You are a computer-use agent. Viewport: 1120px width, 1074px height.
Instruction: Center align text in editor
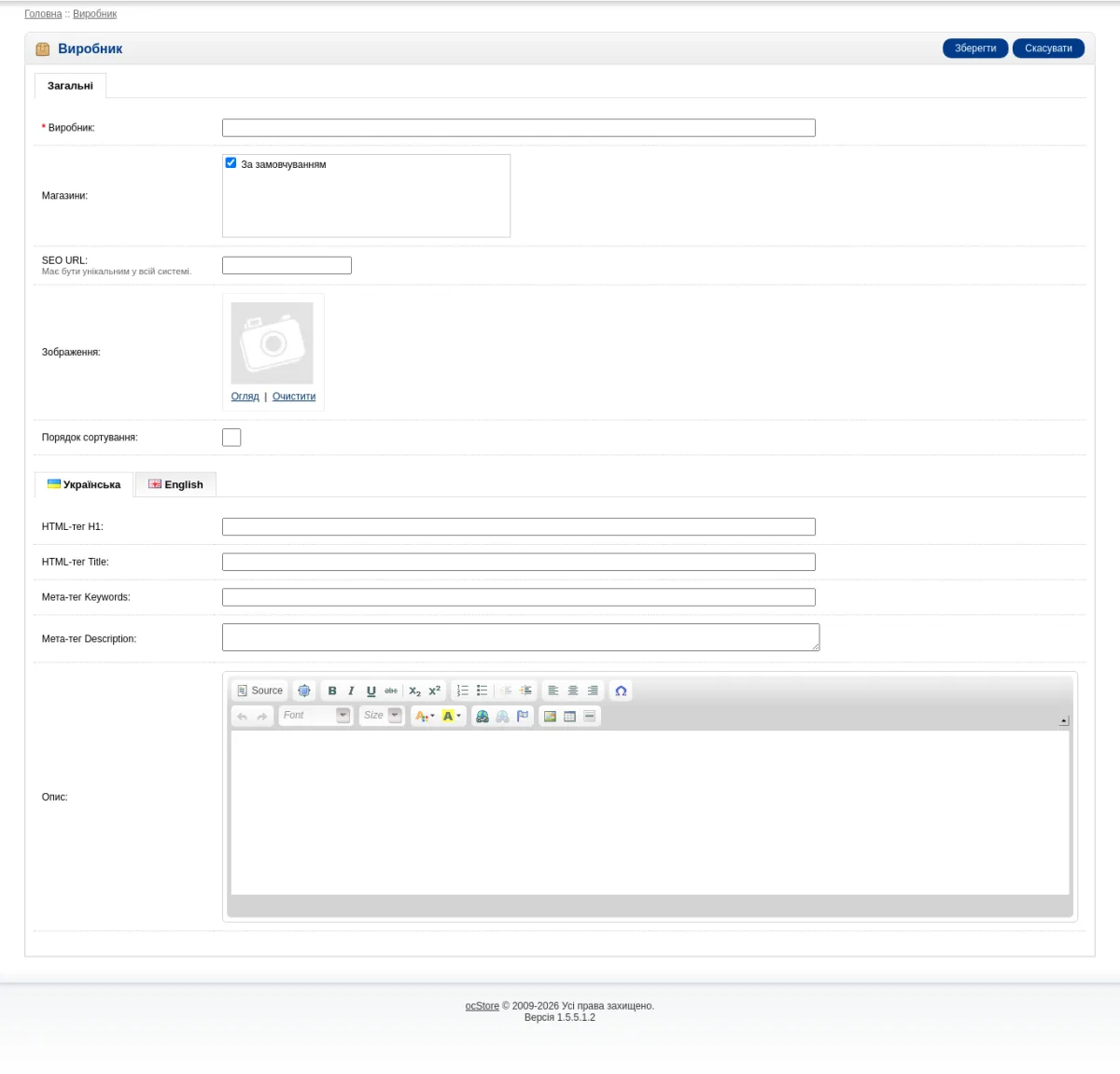(x=573, y=690)
